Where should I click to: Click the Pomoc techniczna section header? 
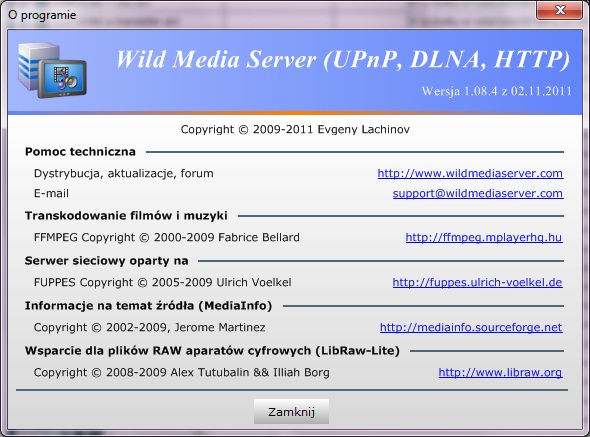tap(80, 152)
